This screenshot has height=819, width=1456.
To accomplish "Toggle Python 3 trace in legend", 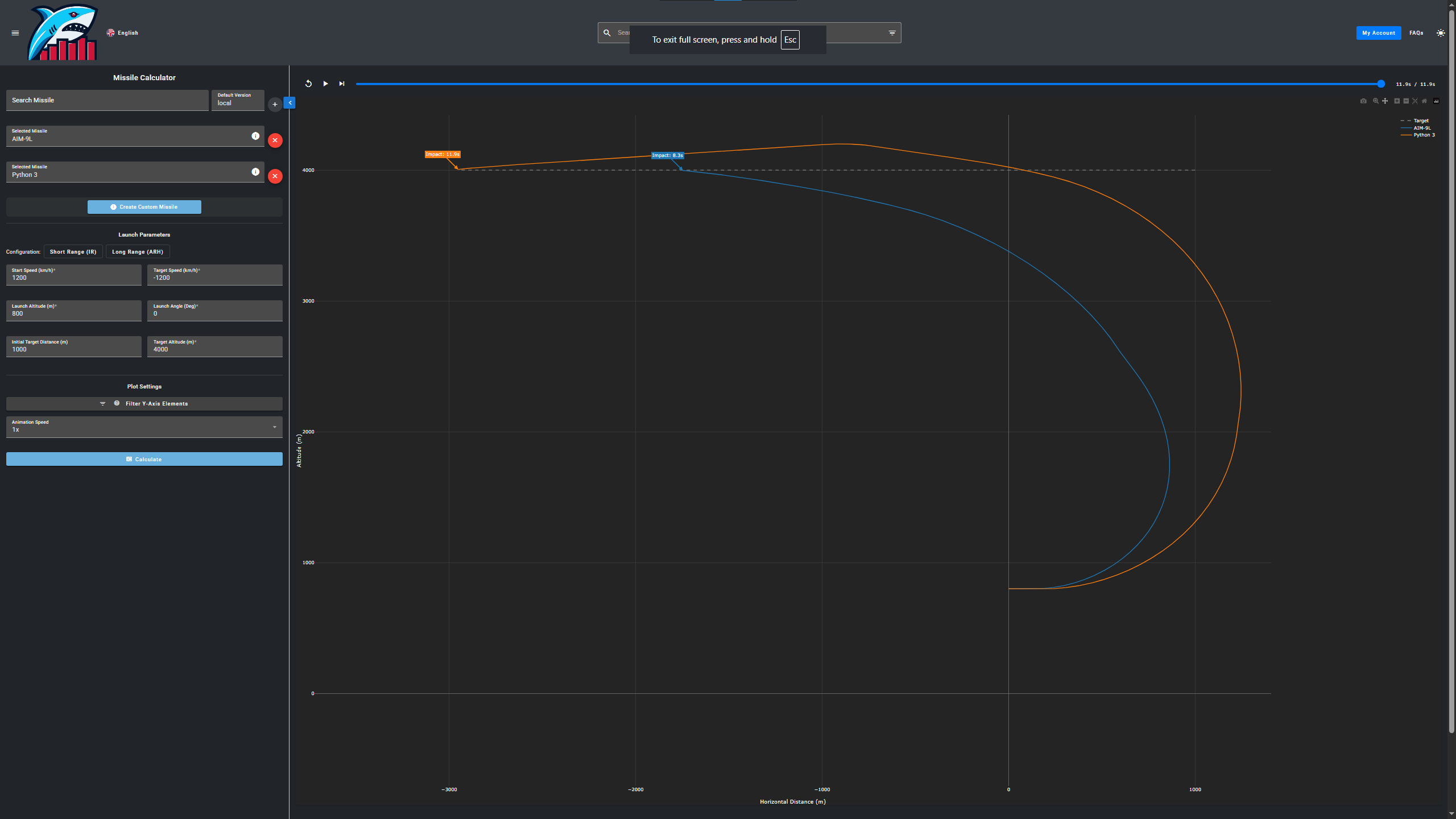I will [x=1424, y=135].
